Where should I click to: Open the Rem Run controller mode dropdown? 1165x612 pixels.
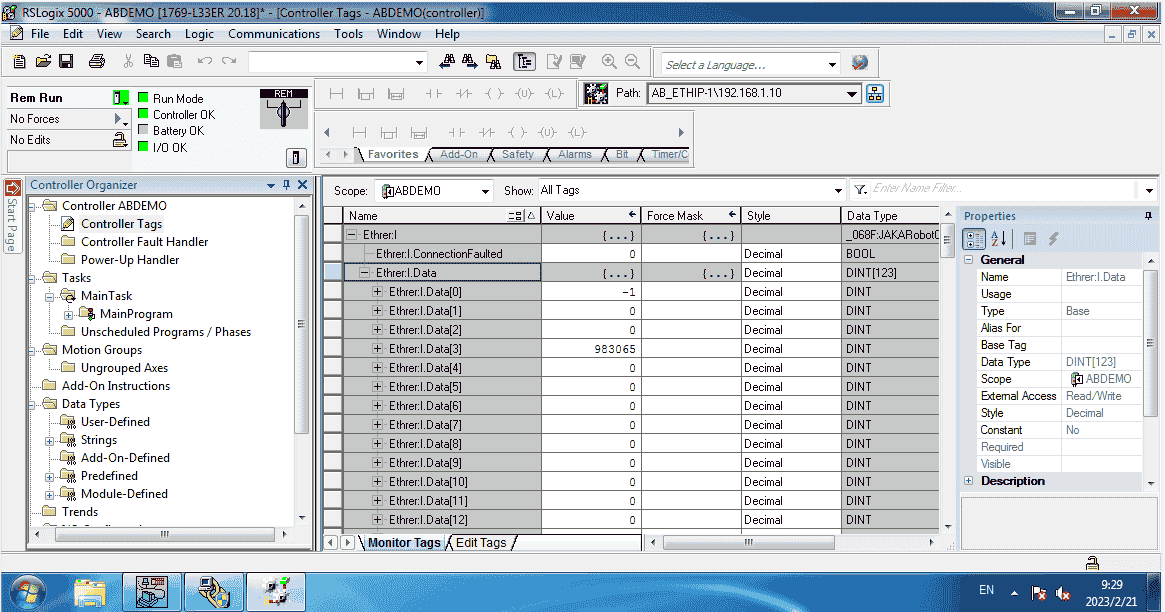tap(120, 98)
